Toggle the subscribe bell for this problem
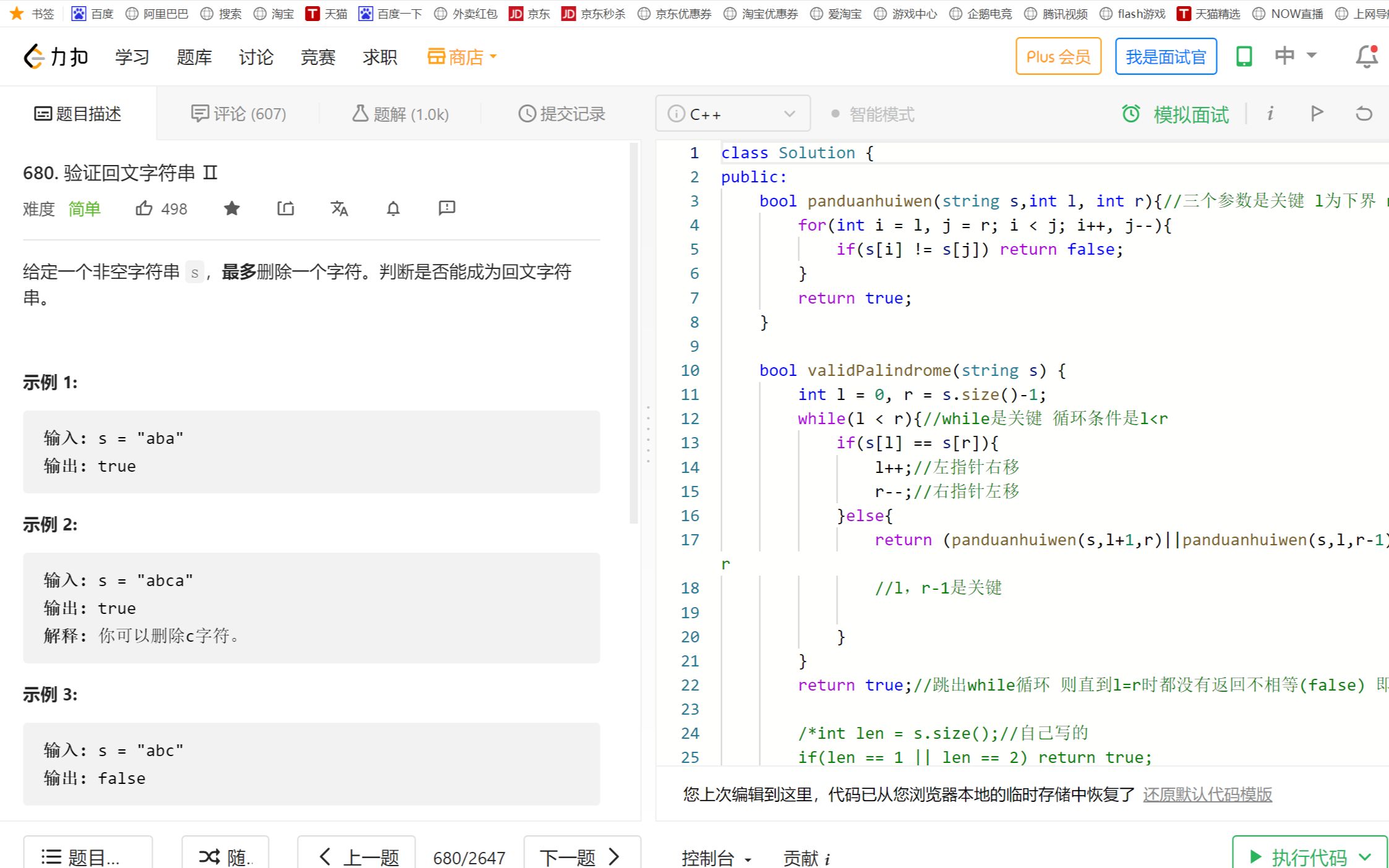The width and height of the screenshot is (1389, 868). pyautogui.click(x=392, y=208)
